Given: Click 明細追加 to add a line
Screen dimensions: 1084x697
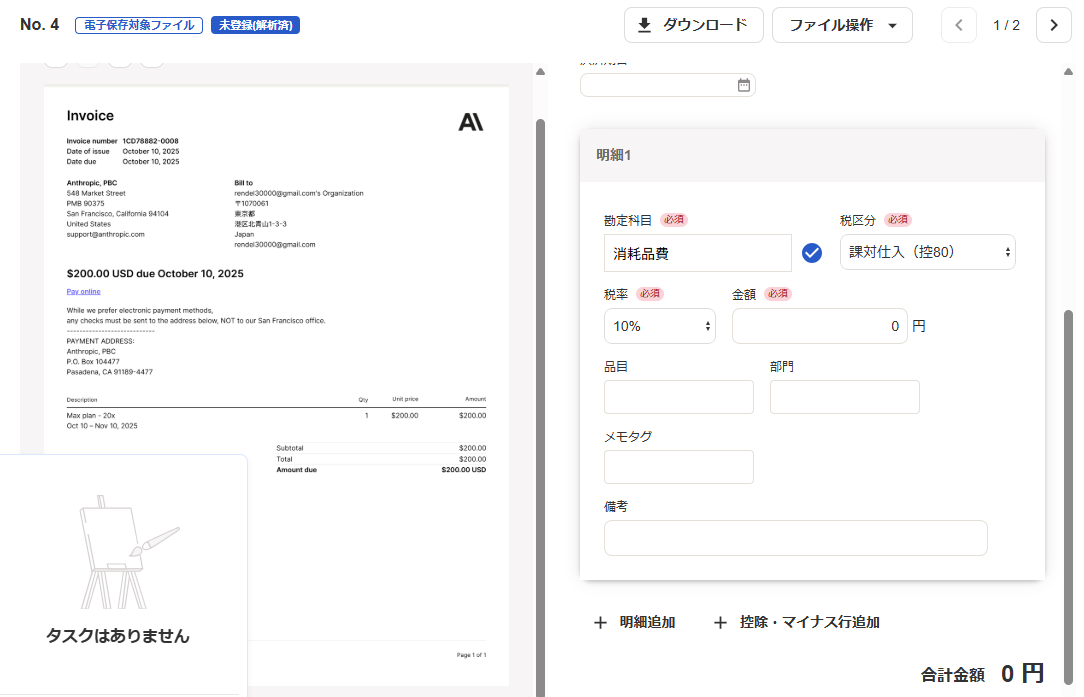Looking at the screenshot, I should [635, 622].
